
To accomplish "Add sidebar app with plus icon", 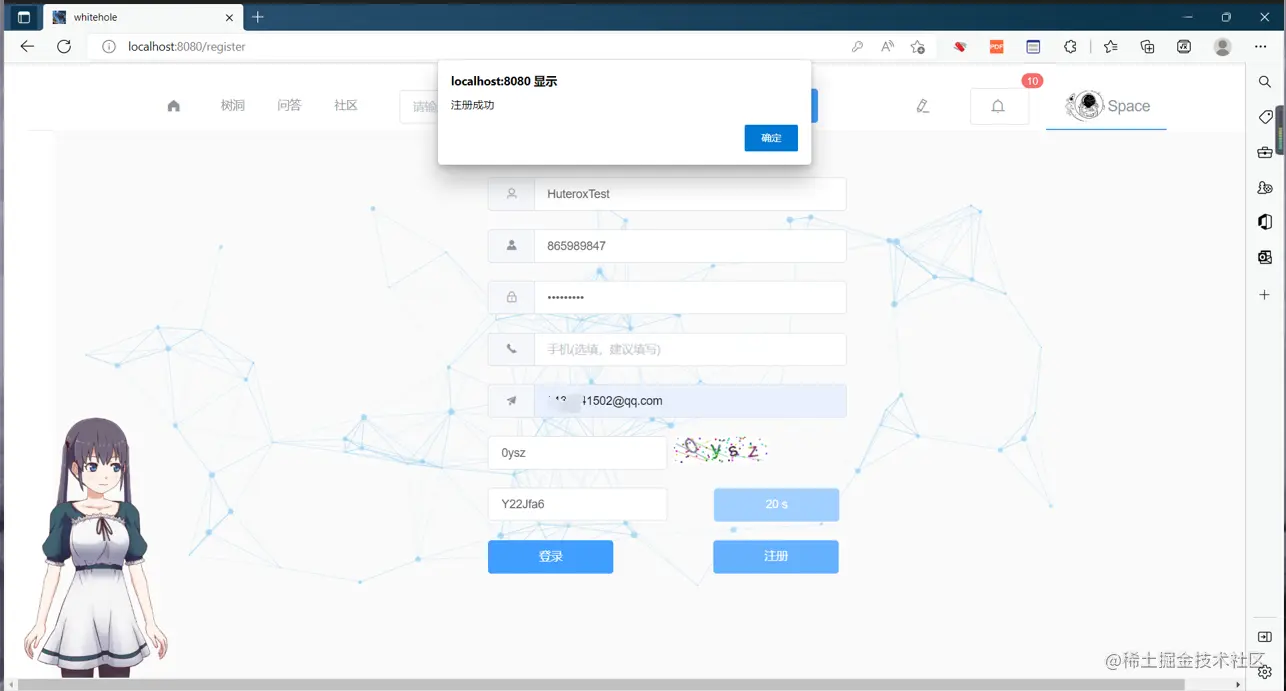I will pos(1265,294).
